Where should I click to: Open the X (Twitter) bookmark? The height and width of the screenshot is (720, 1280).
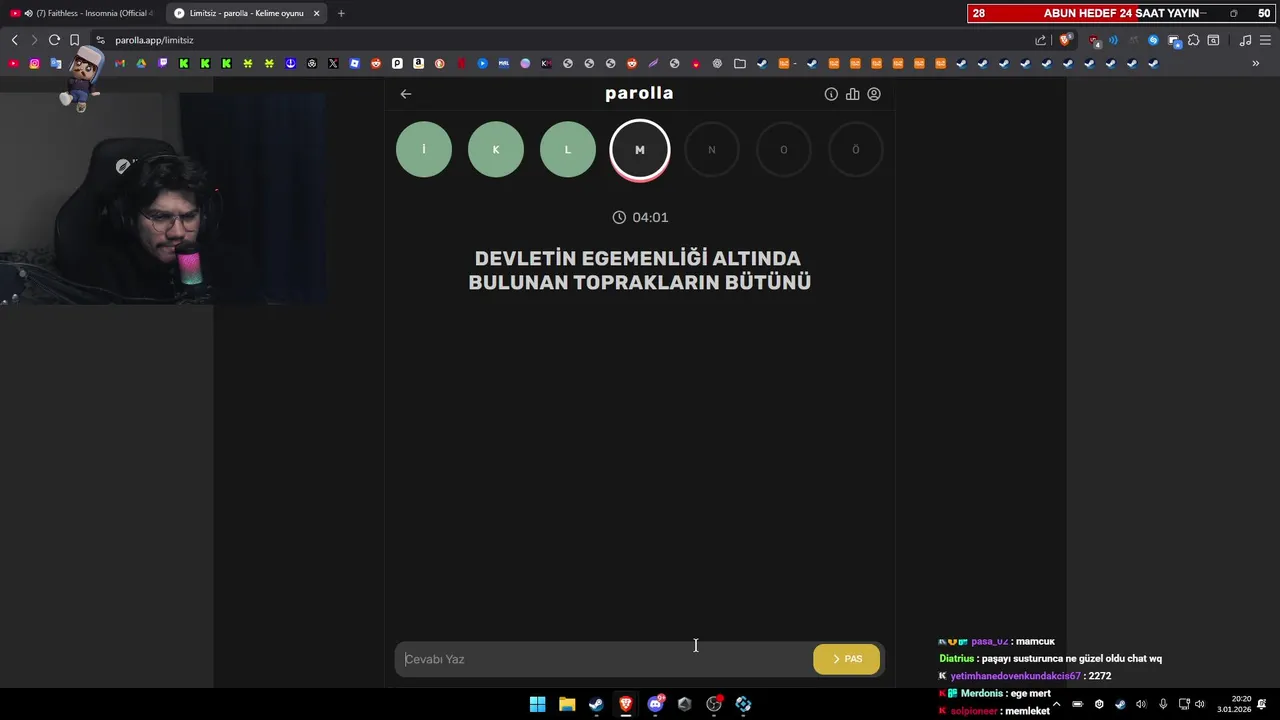[x=333, y=63]
